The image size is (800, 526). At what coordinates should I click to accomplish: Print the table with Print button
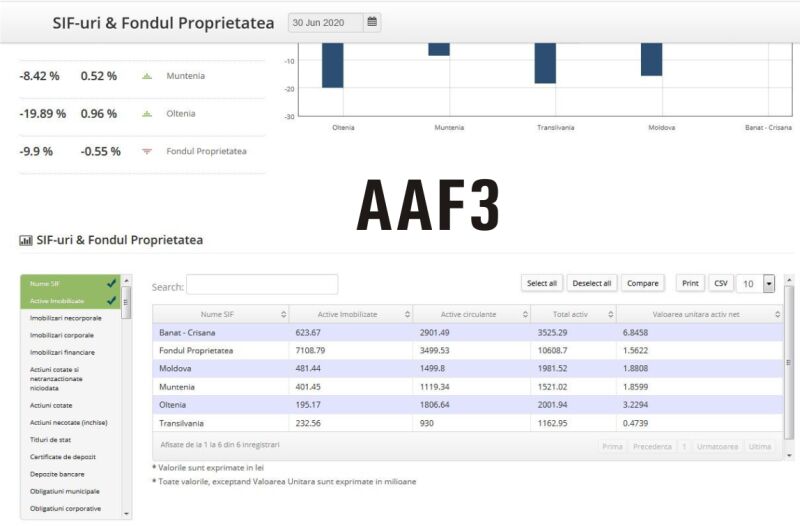[x=690, y=283]
